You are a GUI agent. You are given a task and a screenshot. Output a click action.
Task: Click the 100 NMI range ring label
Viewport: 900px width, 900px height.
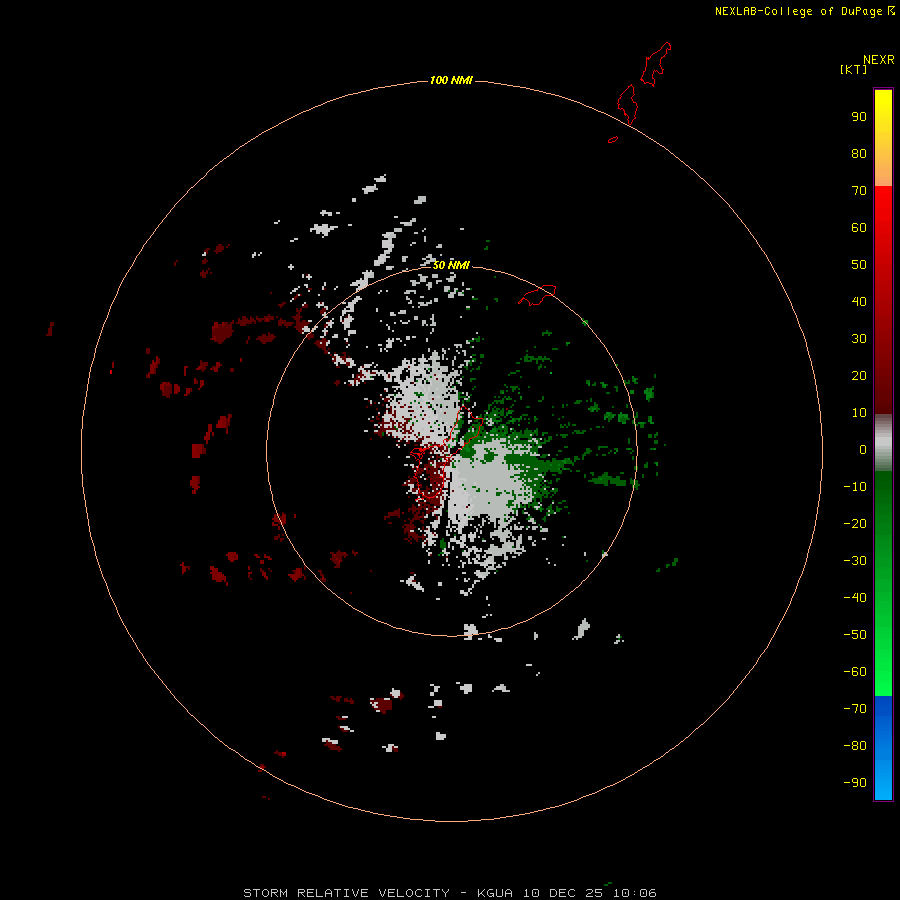[x=451, y=80]
